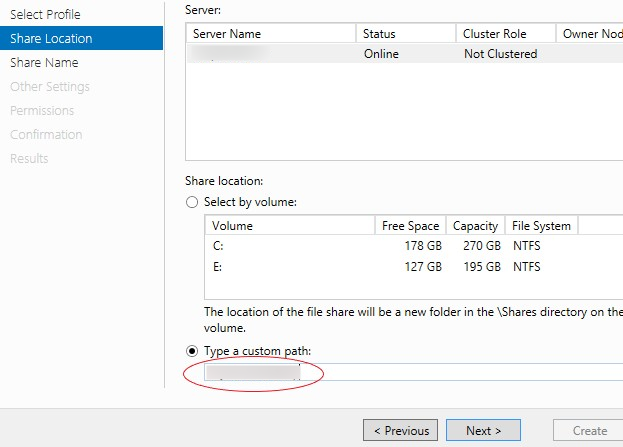Image resolution: width=623 pixels, height=447 pixels.
Task: Click the File System column header
Action: (541, 226)
